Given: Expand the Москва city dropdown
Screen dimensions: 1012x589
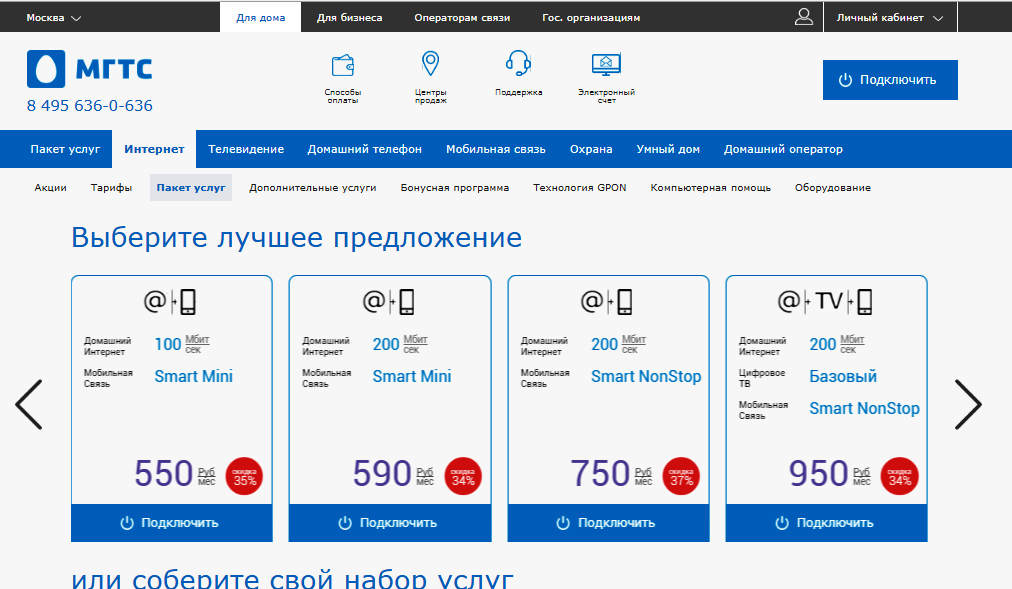Looking at the screenshot, I should [54, 17].
